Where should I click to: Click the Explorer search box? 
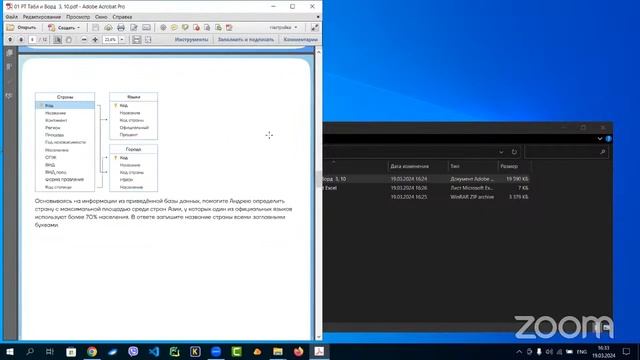567,152
